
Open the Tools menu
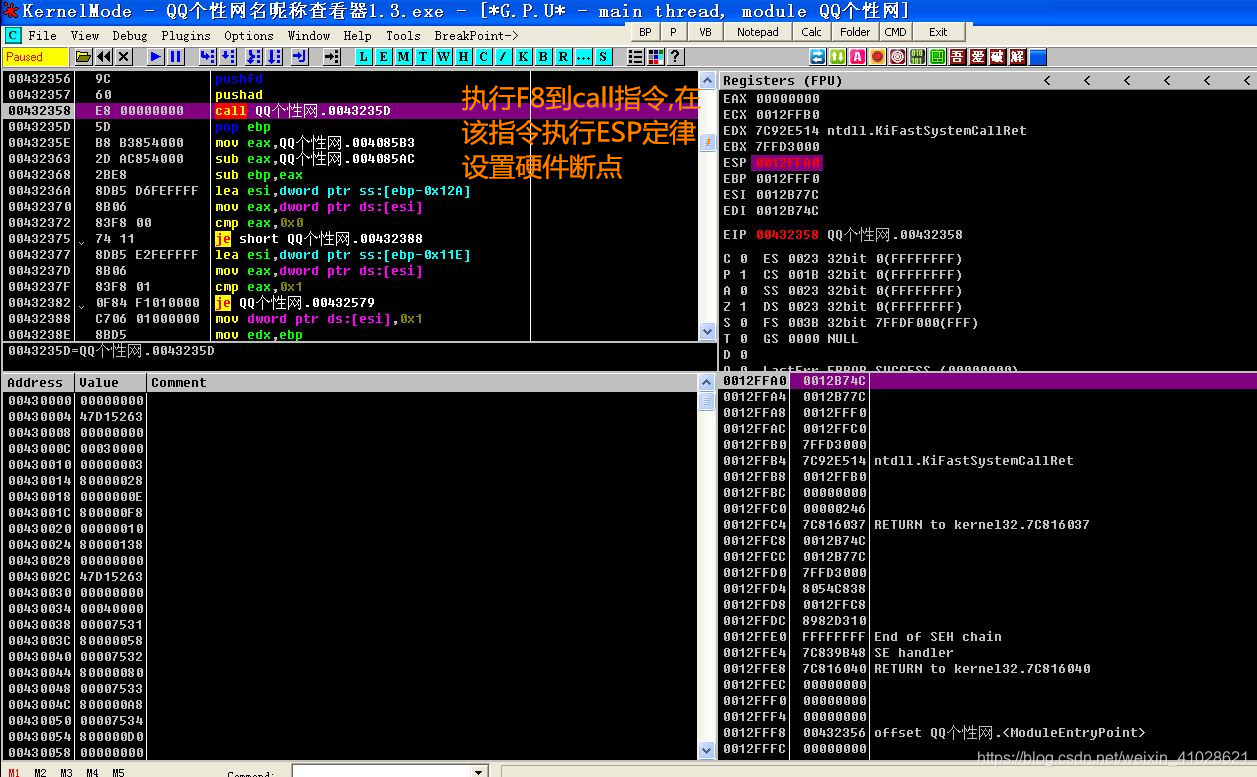[403, 35]
